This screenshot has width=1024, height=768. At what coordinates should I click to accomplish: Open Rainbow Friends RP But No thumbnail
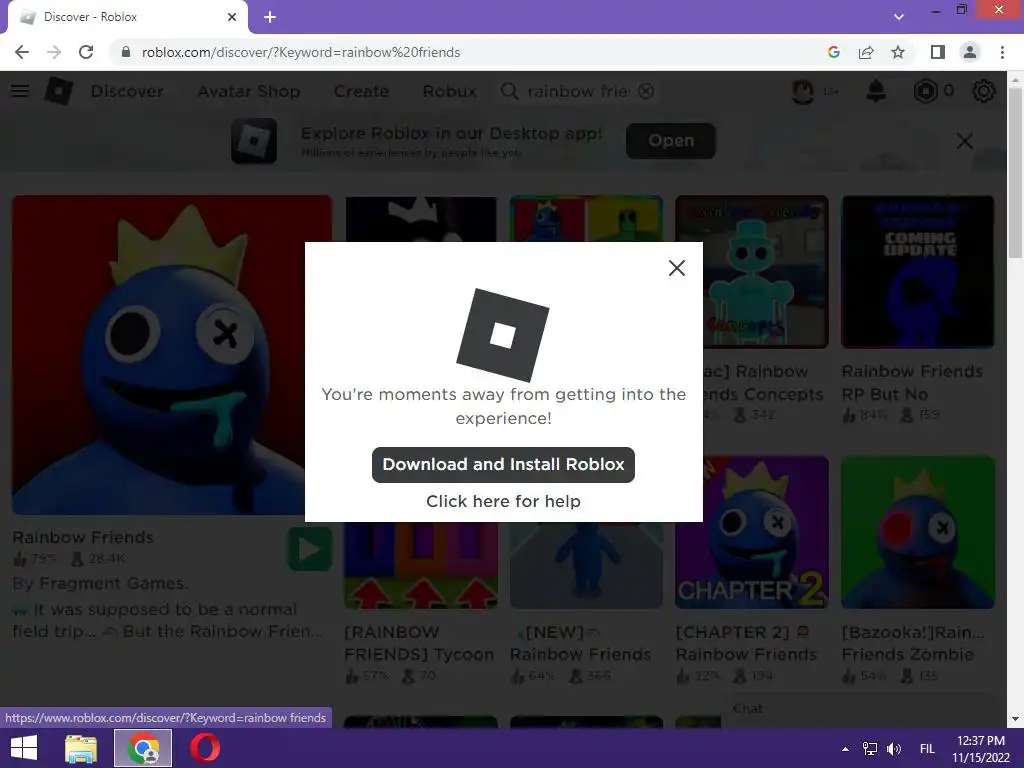point(918,272)
